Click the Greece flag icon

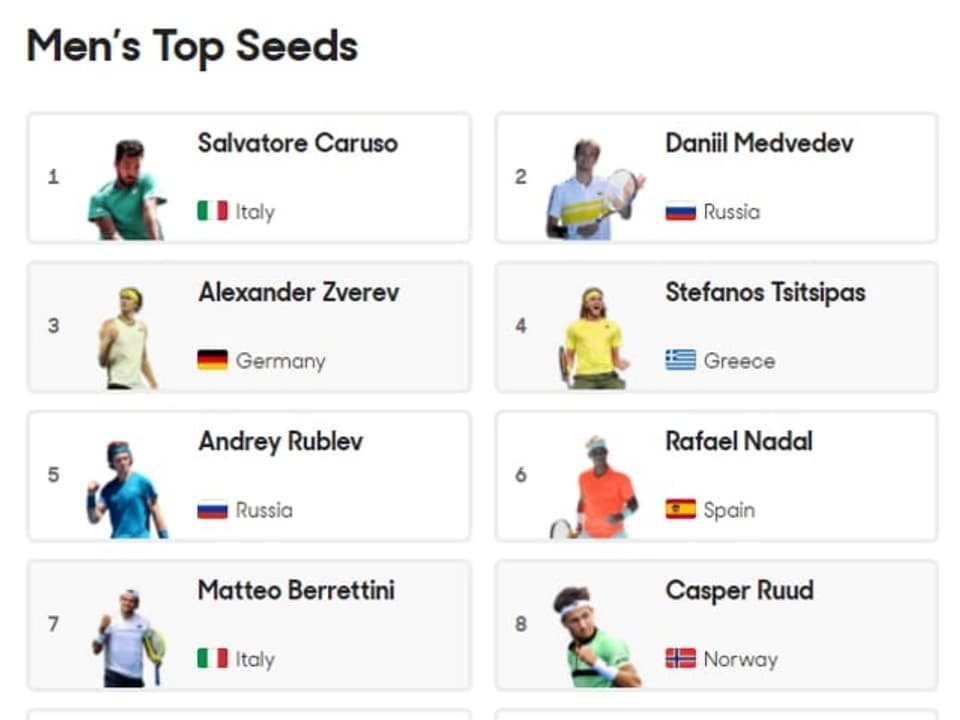(x=680, y=360)
